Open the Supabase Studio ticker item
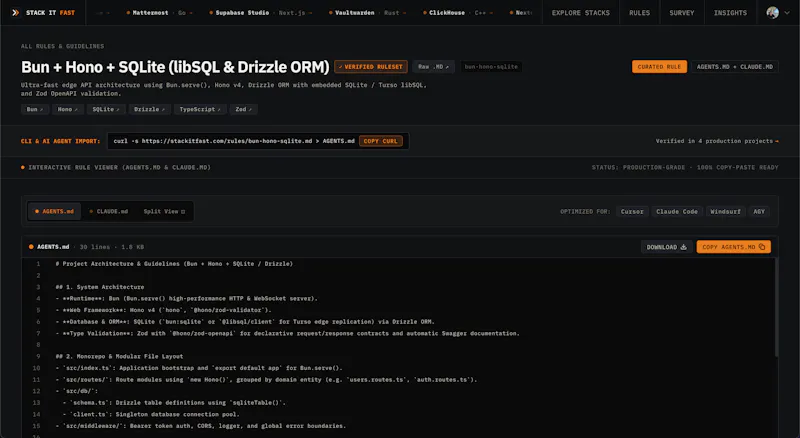The image size is (800, 438). coord(261,13)
